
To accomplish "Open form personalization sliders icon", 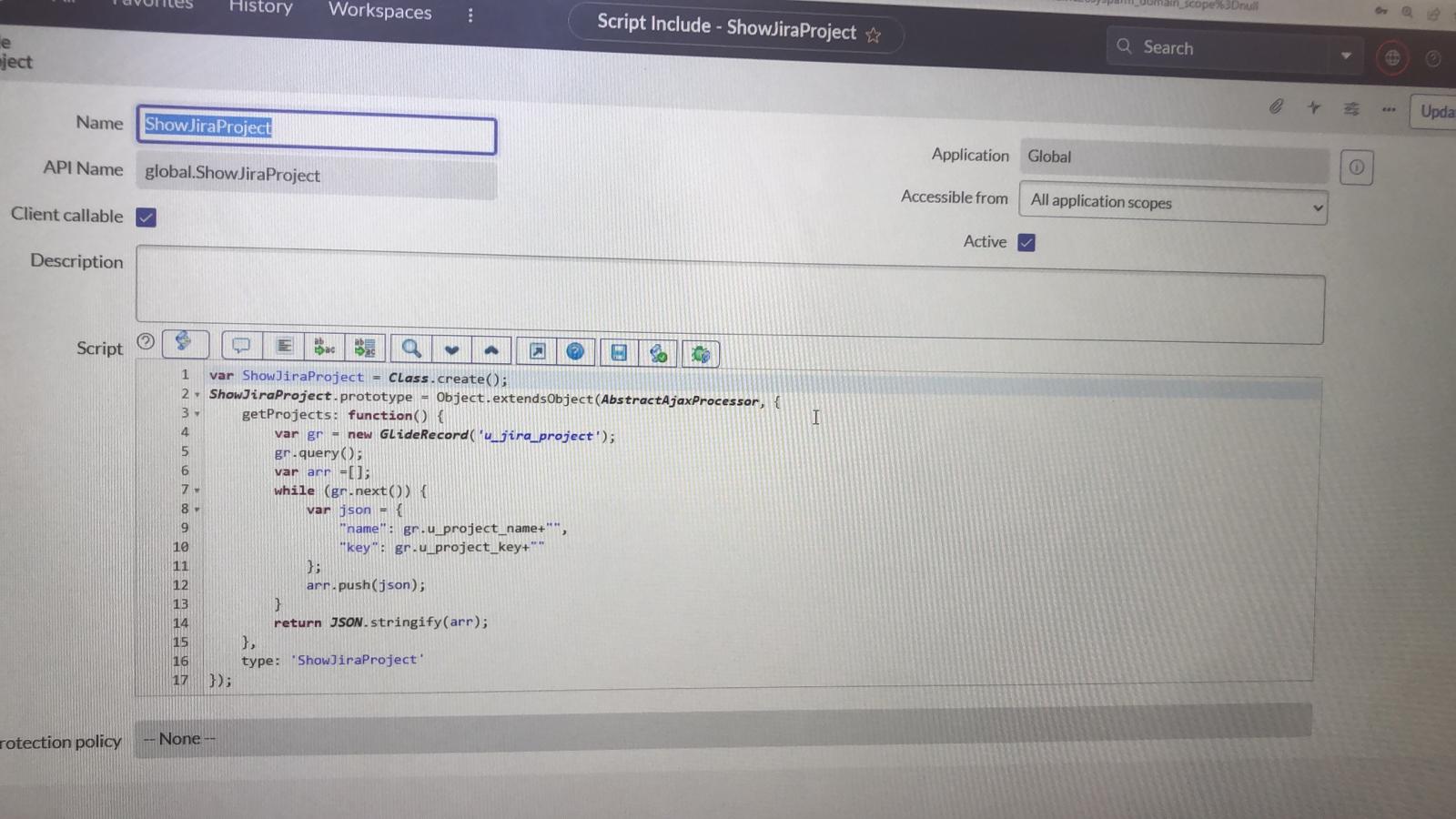I will pos(1351,108).
